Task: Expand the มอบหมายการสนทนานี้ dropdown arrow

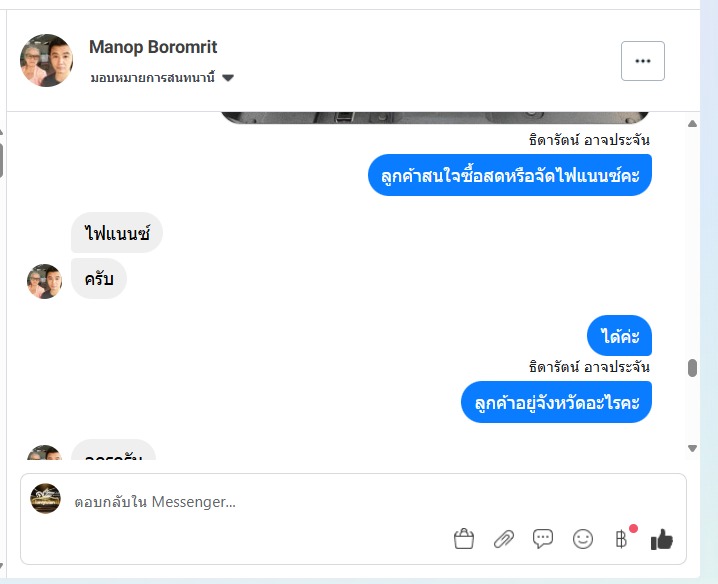Action: tap(228, 78)
